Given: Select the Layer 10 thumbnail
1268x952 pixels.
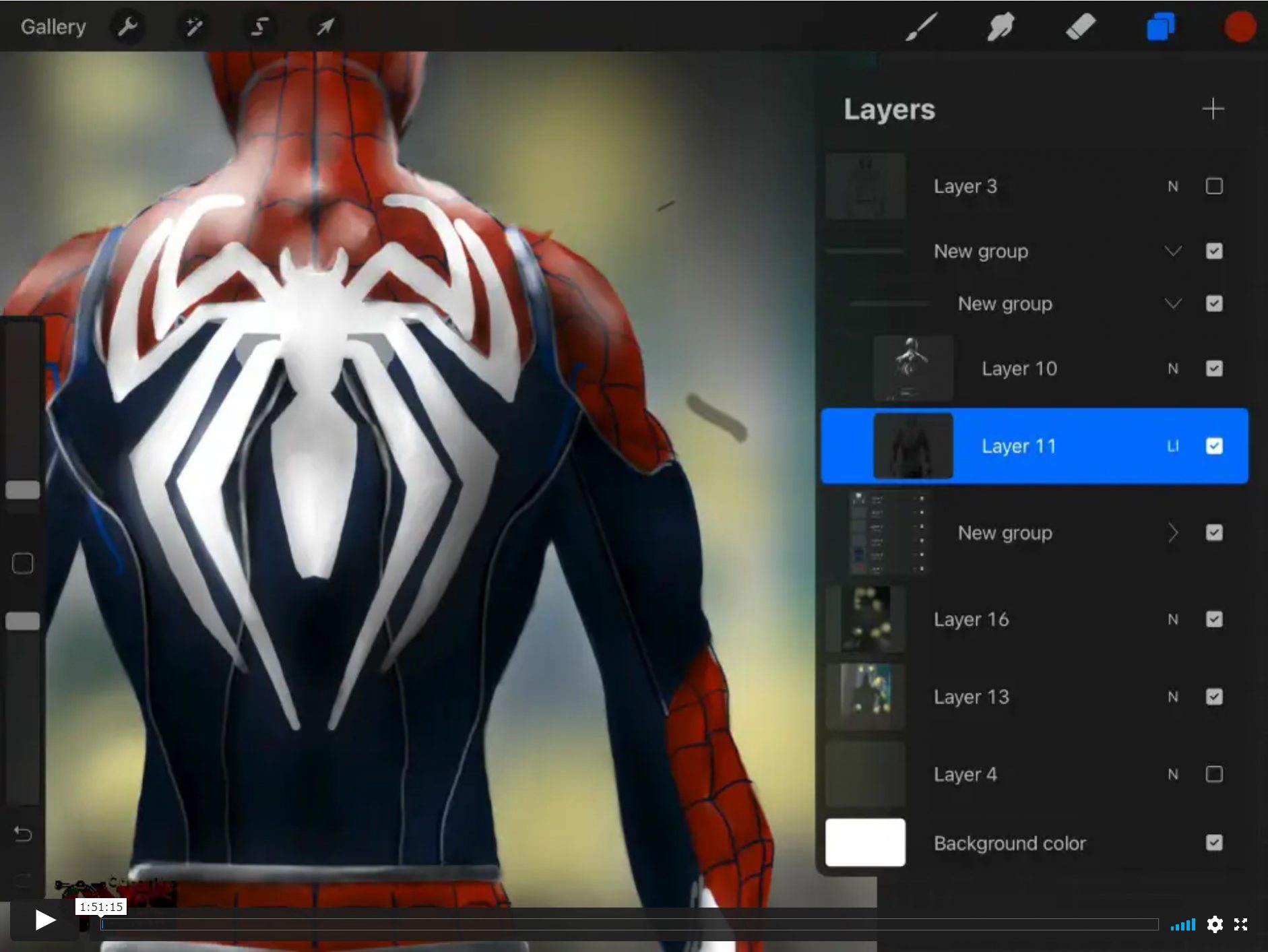Looking at the screenshot, I should coord(913,368).
